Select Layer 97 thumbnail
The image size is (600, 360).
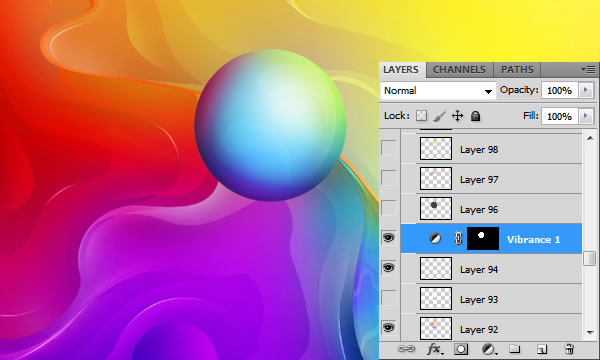tap(436, 178)
